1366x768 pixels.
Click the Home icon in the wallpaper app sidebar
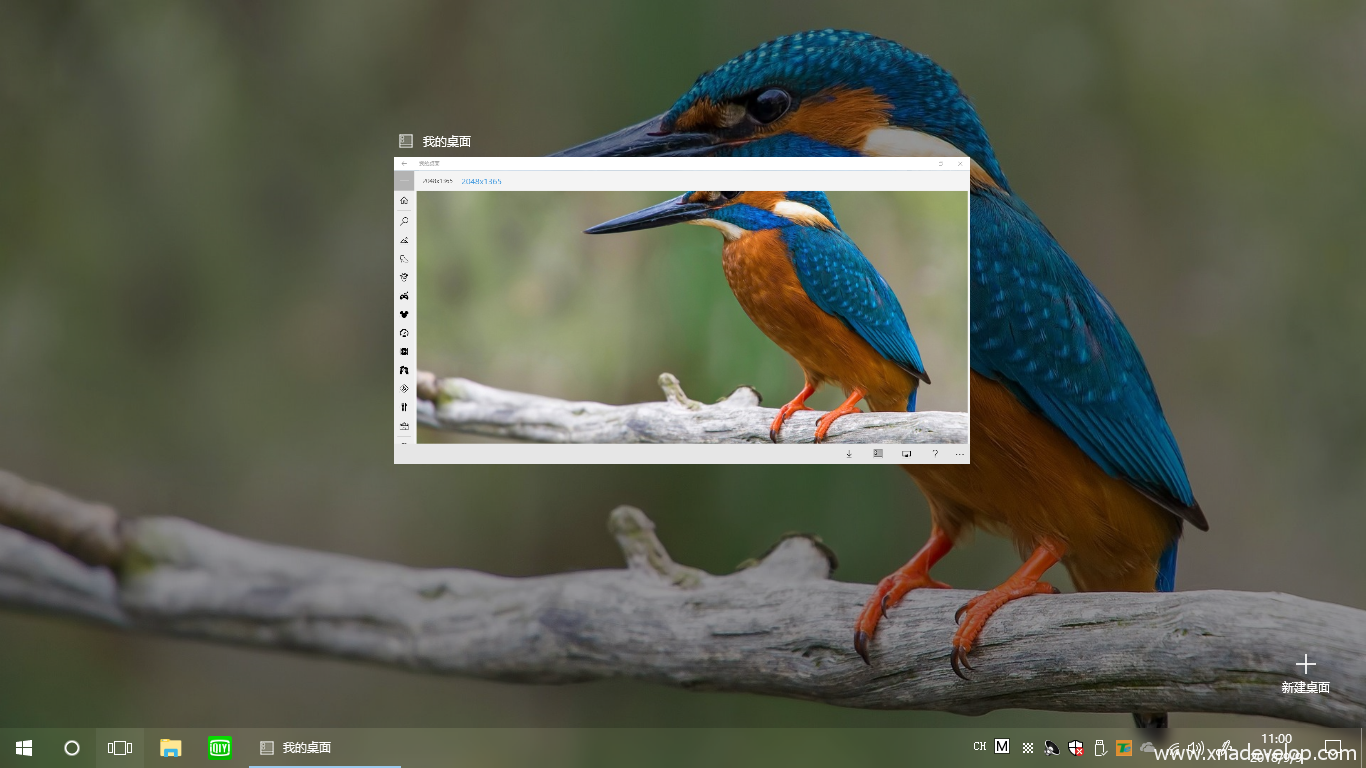coord(404,201)
